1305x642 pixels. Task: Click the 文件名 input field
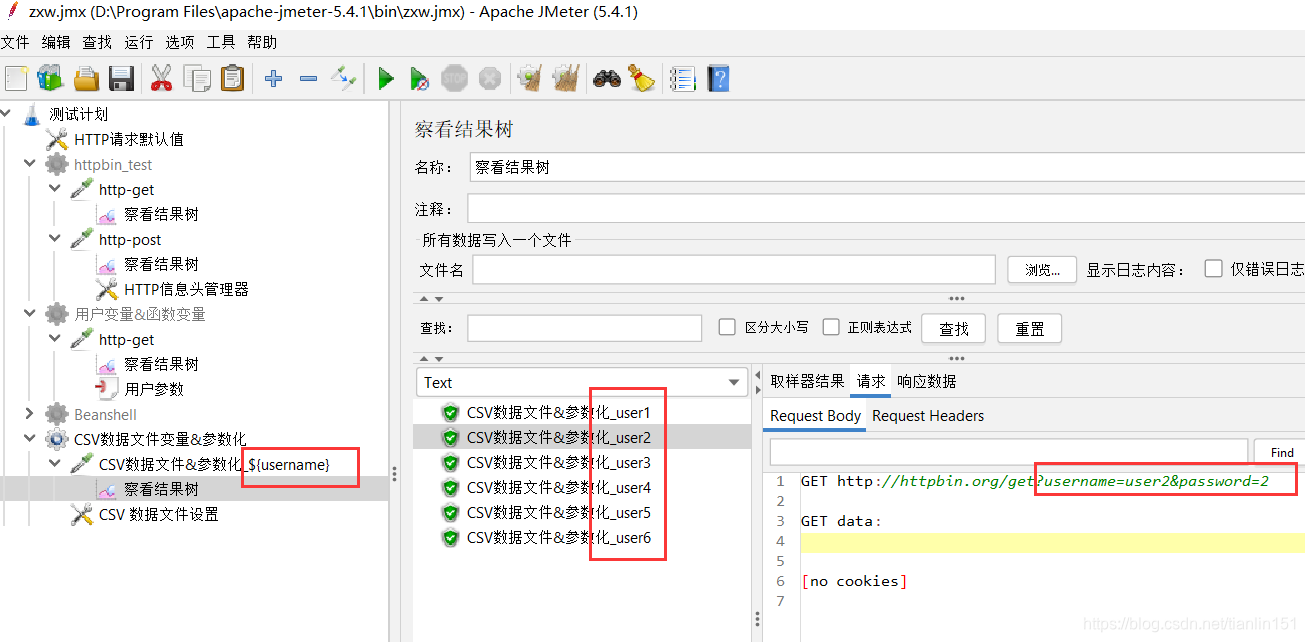coord(734,270)
